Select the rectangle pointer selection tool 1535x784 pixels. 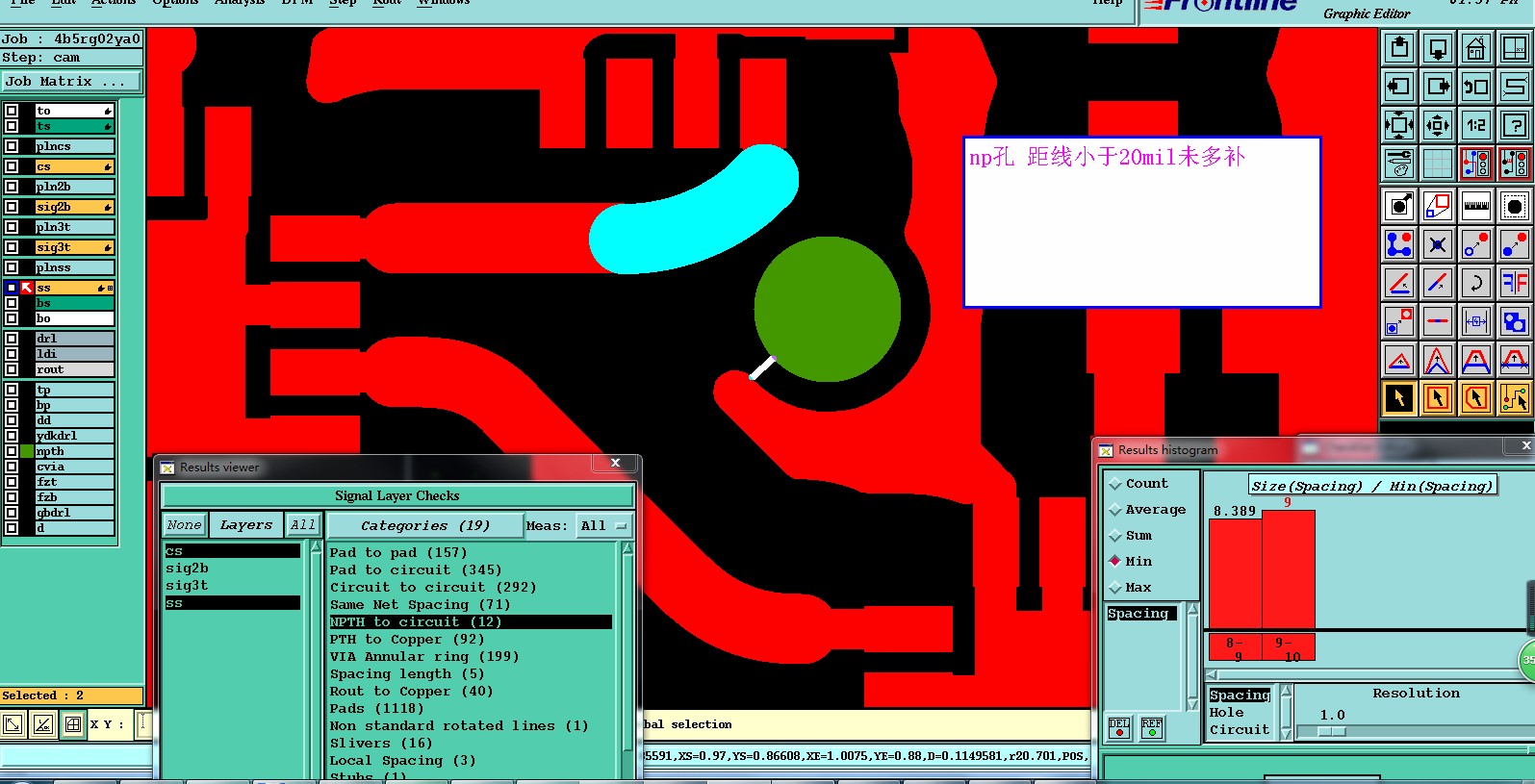1438,398
